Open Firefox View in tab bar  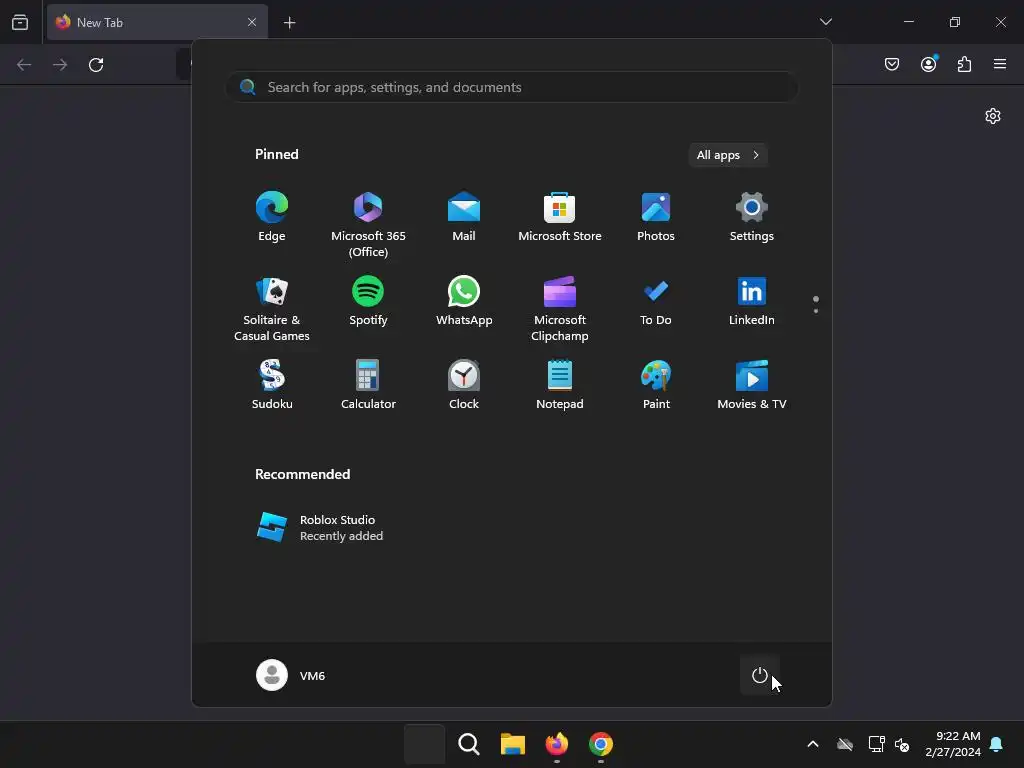(20, 22)
